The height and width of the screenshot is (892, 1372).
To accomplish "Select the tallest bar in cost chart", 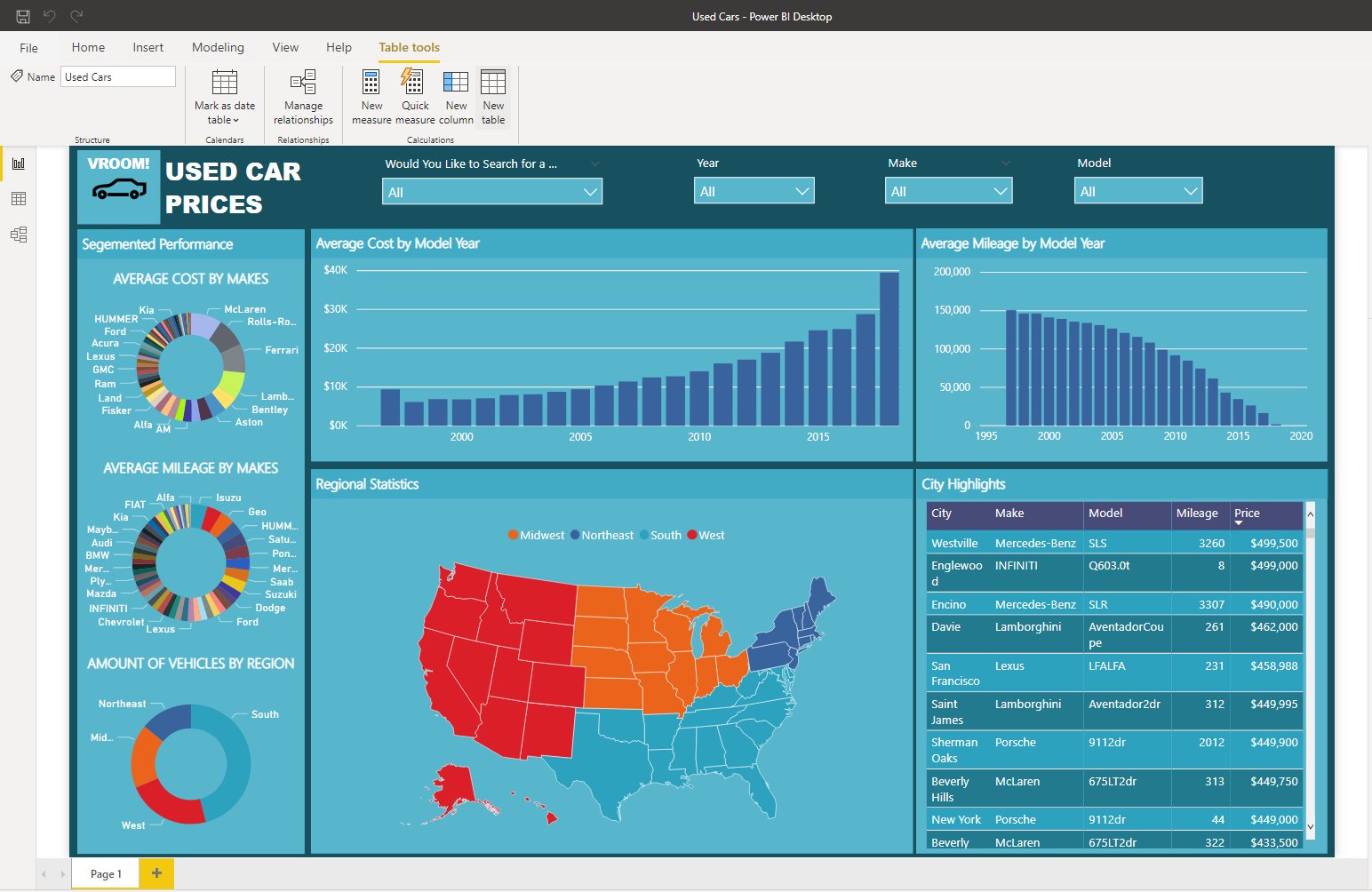I will [889, 348].
